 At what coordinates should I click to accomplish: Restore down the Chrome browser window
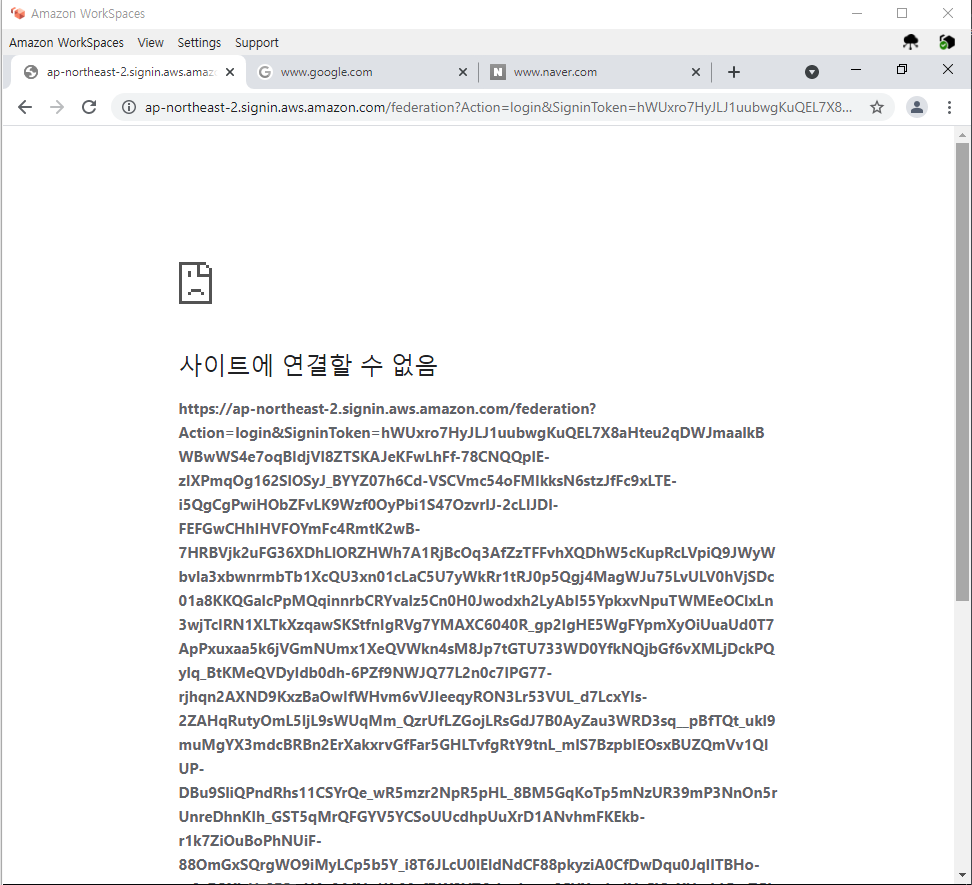902,69
